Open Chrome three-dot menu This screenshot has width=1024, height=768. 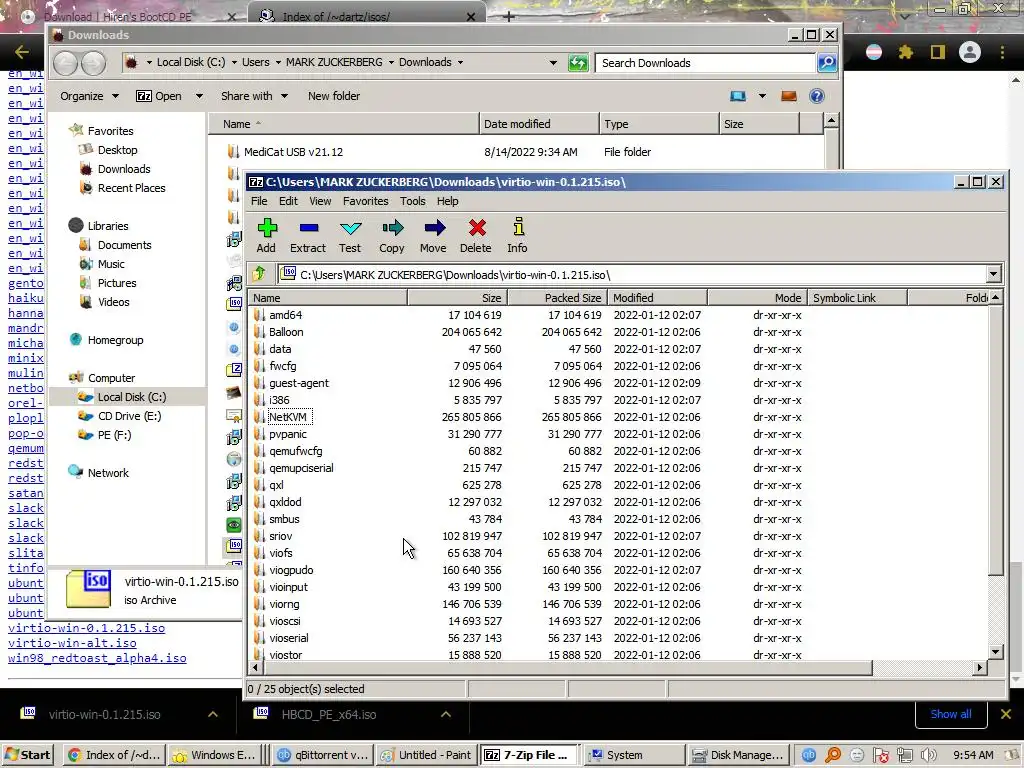(1002, 52)
